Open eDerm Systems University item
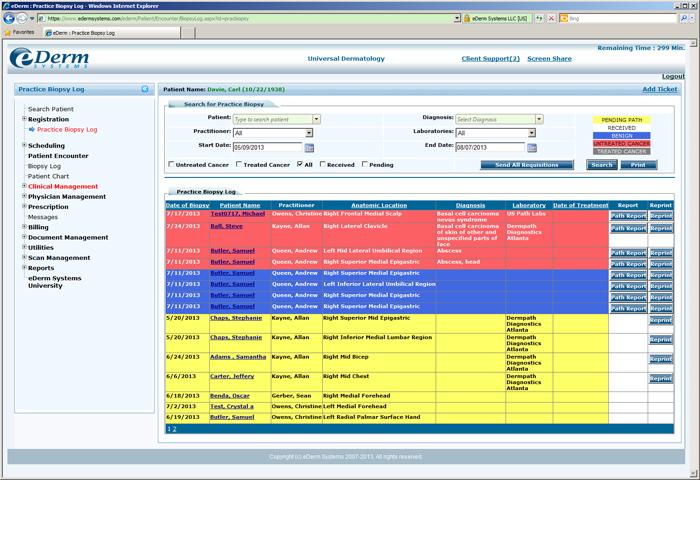The width and height of the screenshot is (700, 547). click(x=54, y=282)
